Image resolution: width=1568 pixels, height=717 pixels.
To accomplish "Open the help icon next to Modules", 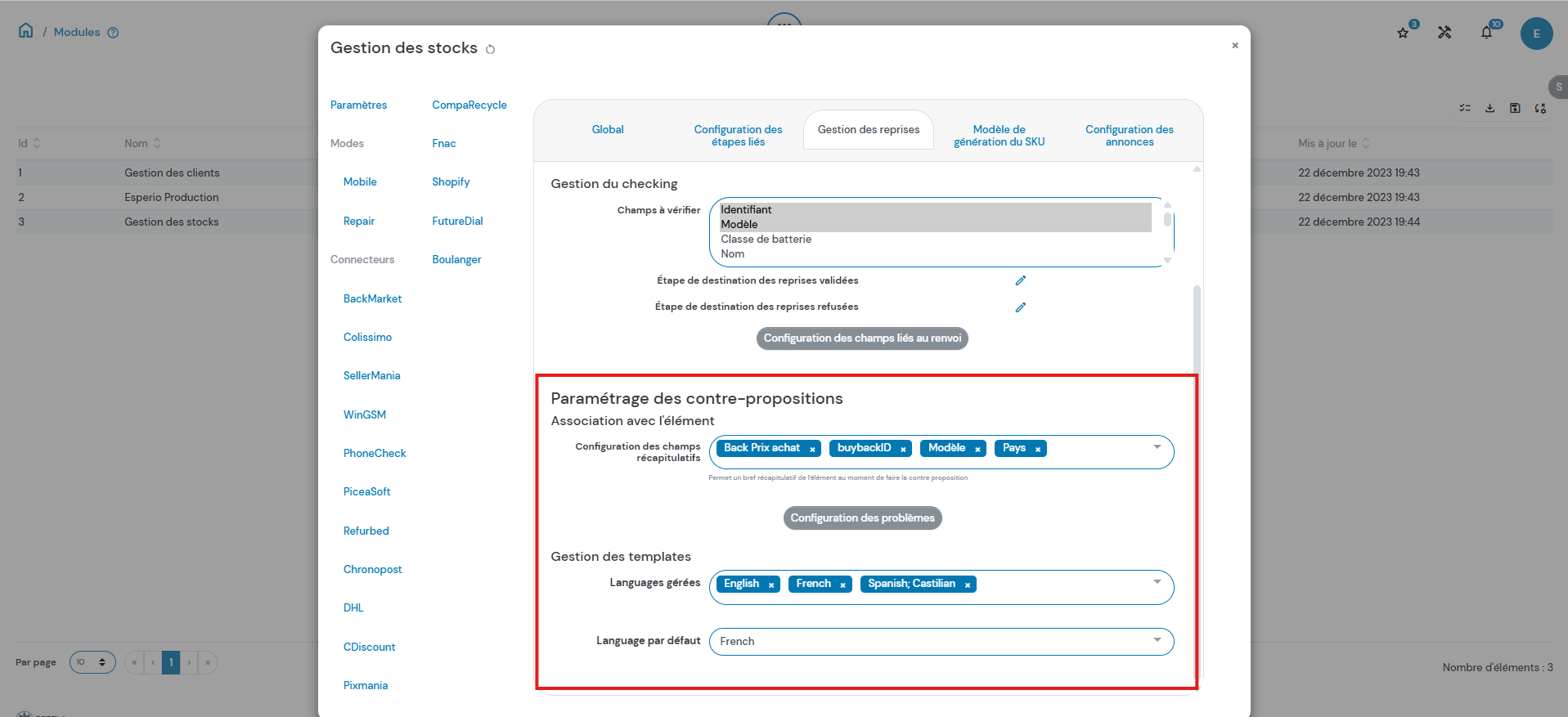I will click(113, 33).
